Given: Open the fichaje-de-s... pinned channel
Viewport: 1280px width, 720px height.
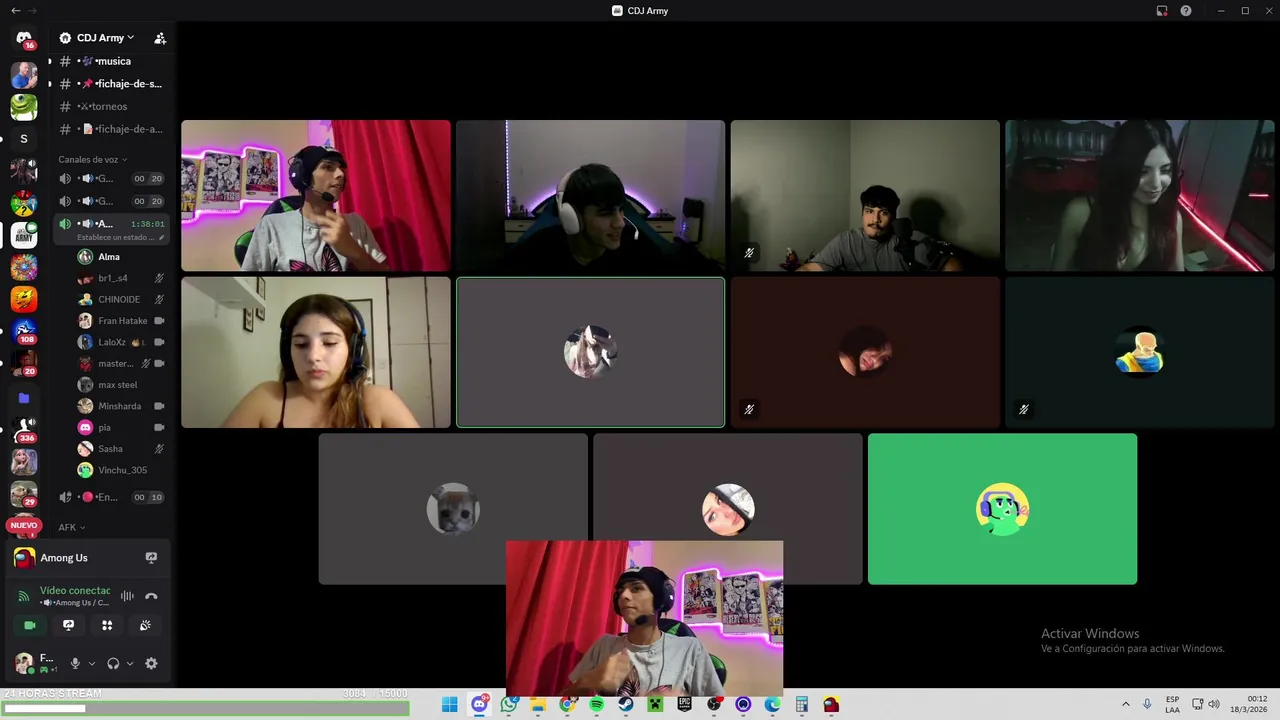Looking at the screenshot, I should 110,84.
